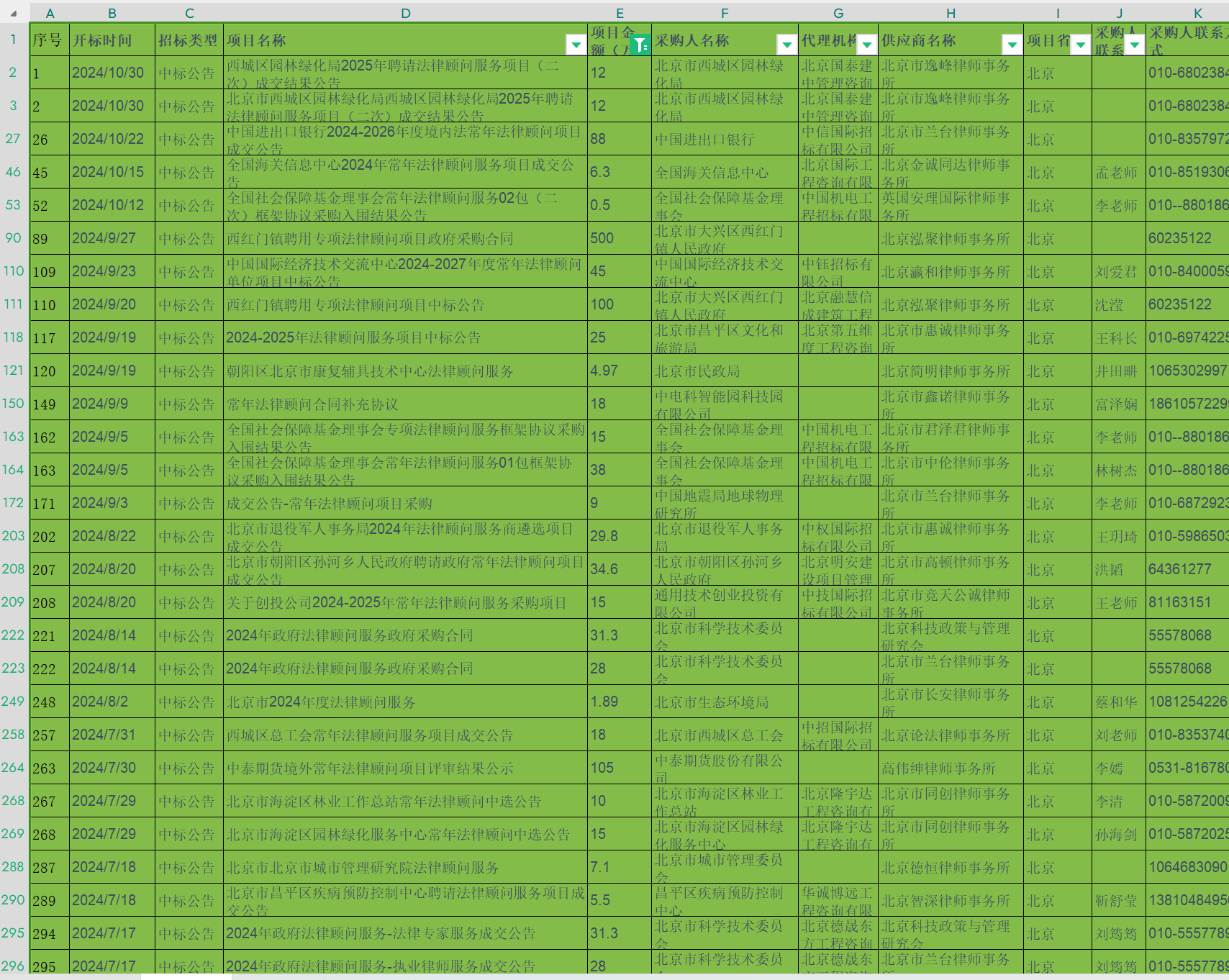This screenshot has width=1229, height=980.
Task: Click the select-all corner triangle
Action: pos(14,13)
